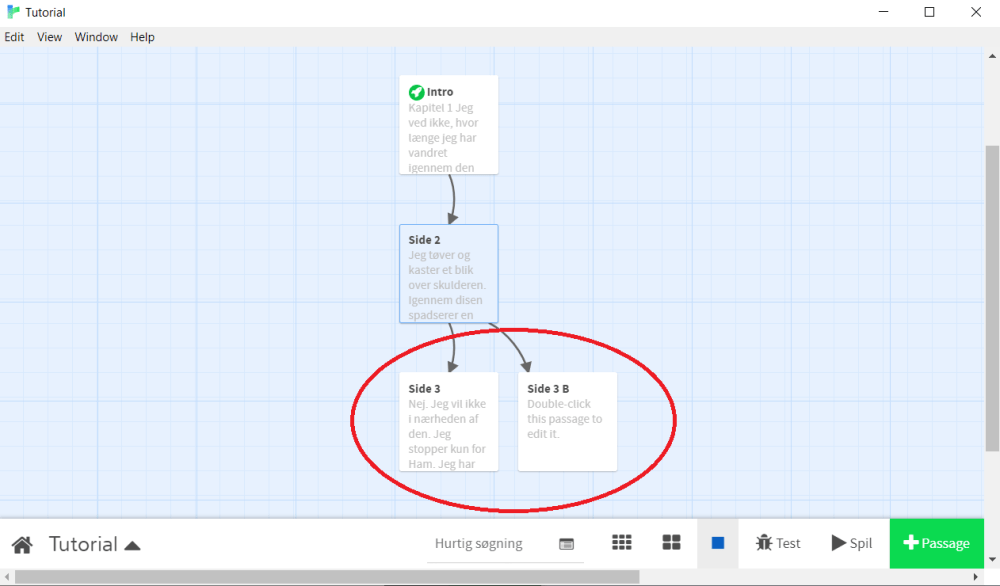Open the find and replace icon
Screen dimensions: 1000x586
tap(566, 544)
